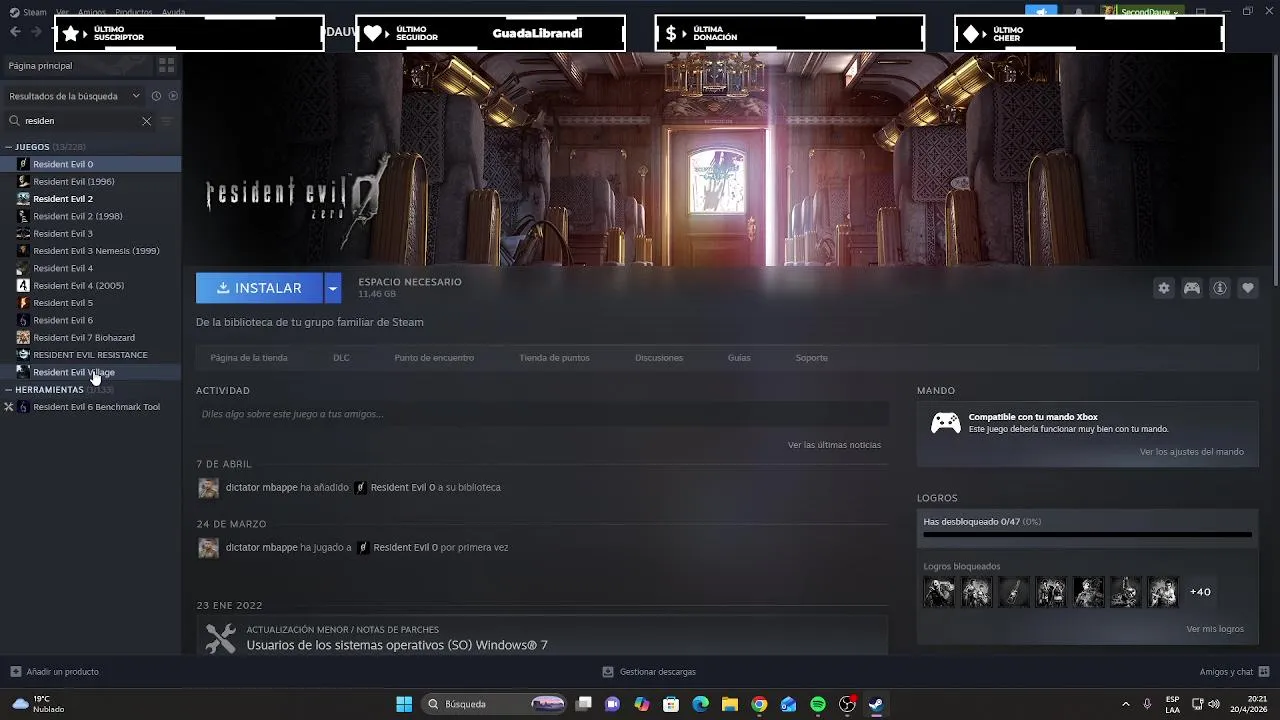1280x720 pixels.
Task: Open OBS Studio from taskbar
Action: [847, 704]
